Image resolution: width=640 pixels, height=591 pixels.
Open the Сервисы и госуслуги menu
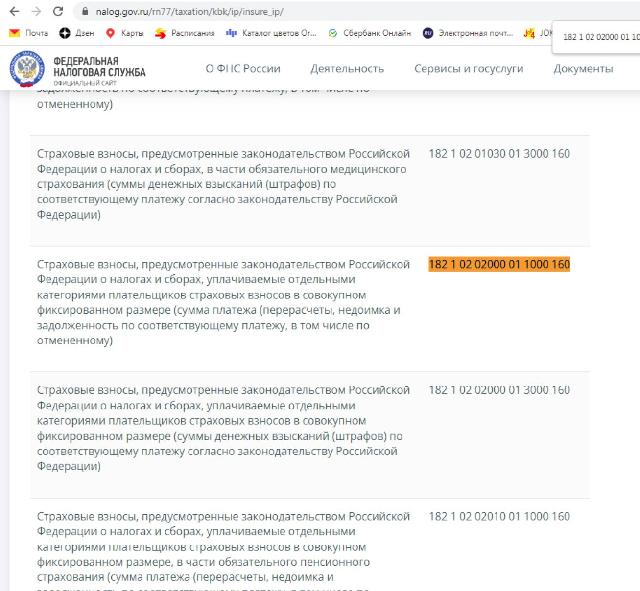pyautogui.click(x=469, y=69)
